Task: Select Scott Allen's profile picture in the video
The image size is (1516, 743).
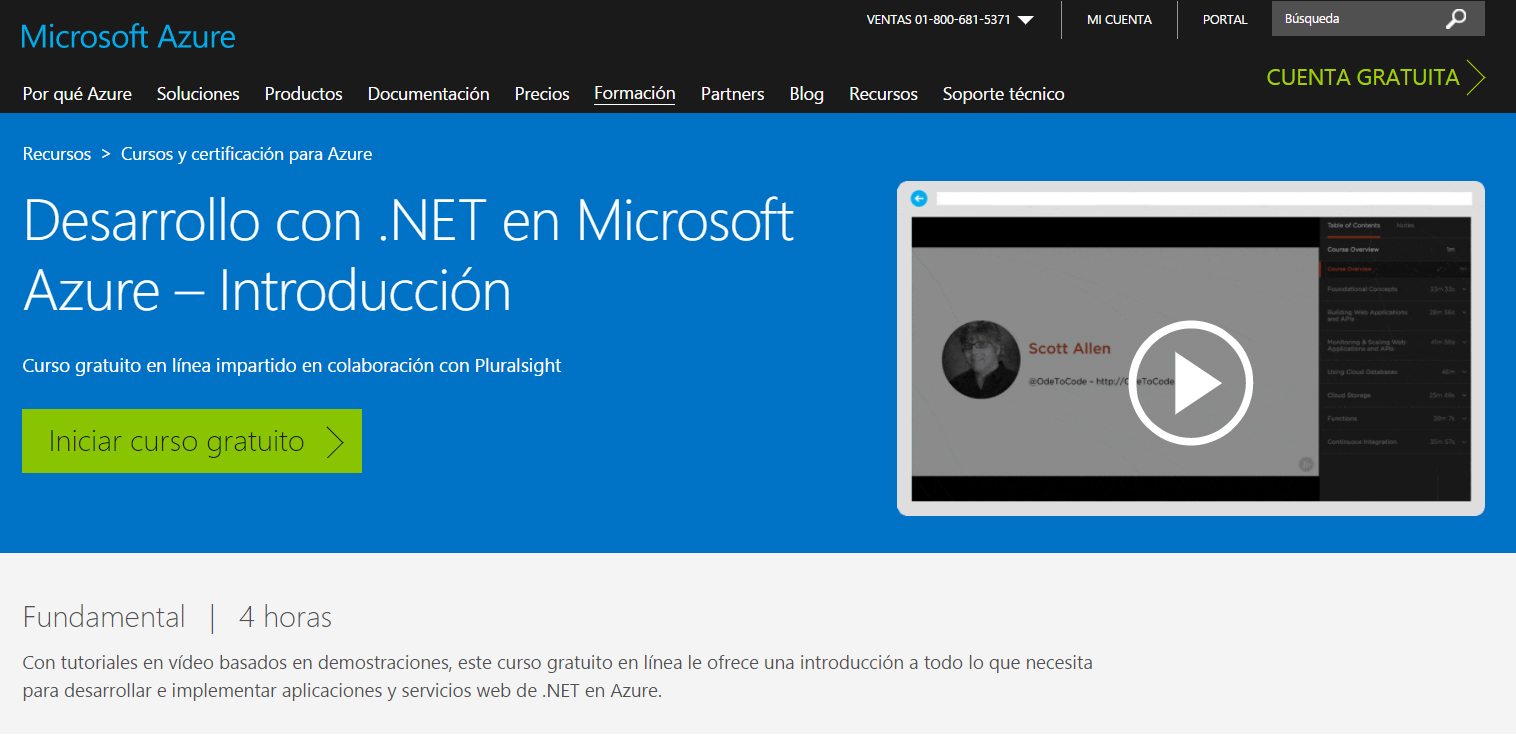Action: [x=980, y=360]
